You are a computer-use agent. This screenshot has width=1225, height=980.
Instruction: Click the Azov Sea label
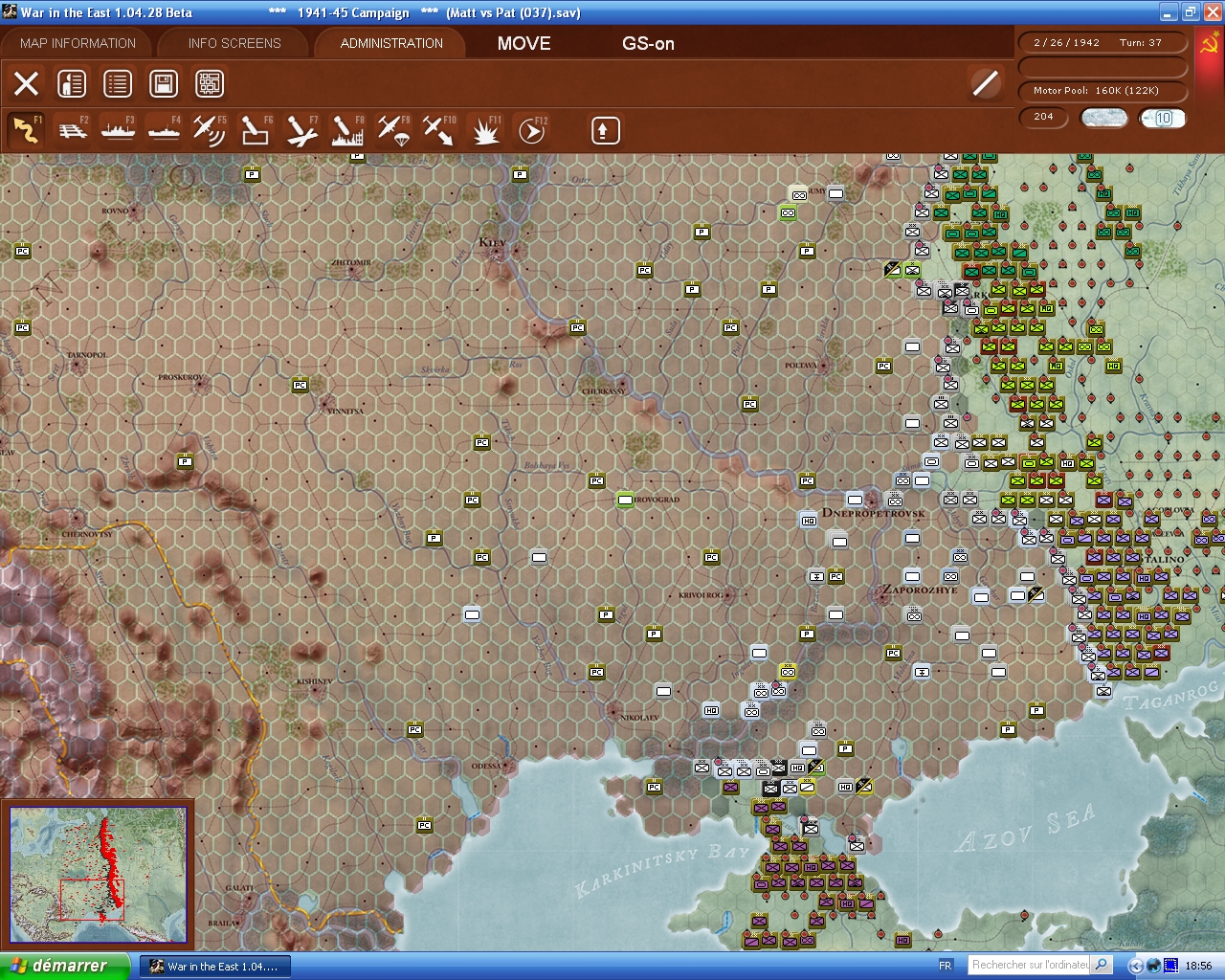pos(1025,829)
